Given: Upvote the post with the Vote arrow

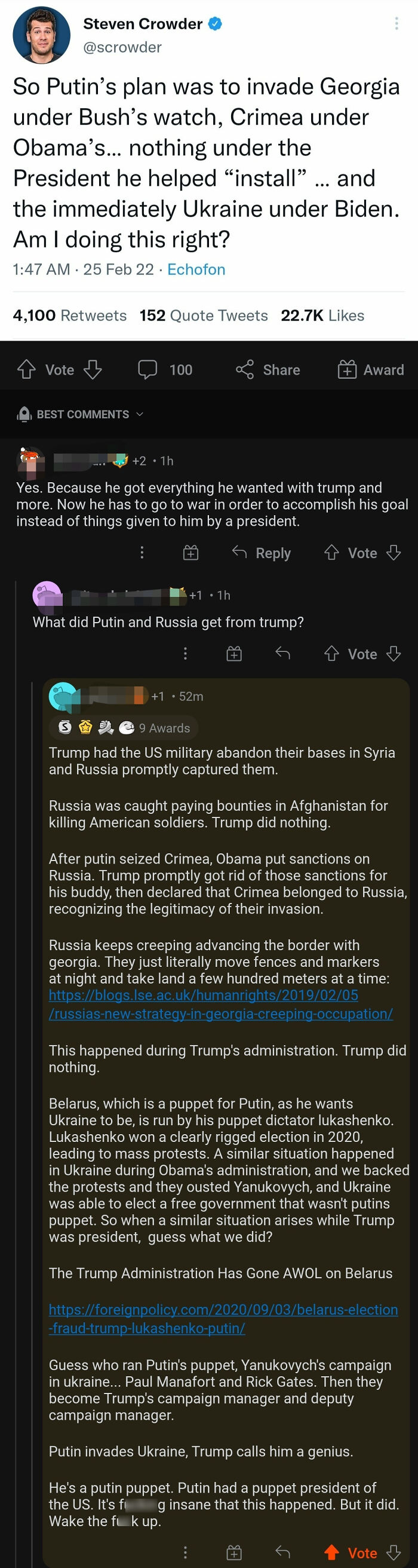Looking at the screenshot, I should click(x=26, y=369).
